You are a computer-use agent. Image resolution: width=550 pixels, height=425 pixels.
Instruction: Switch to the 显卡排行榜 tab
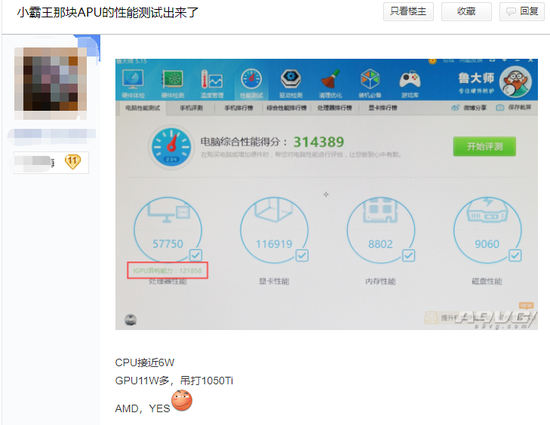point(383,108)
